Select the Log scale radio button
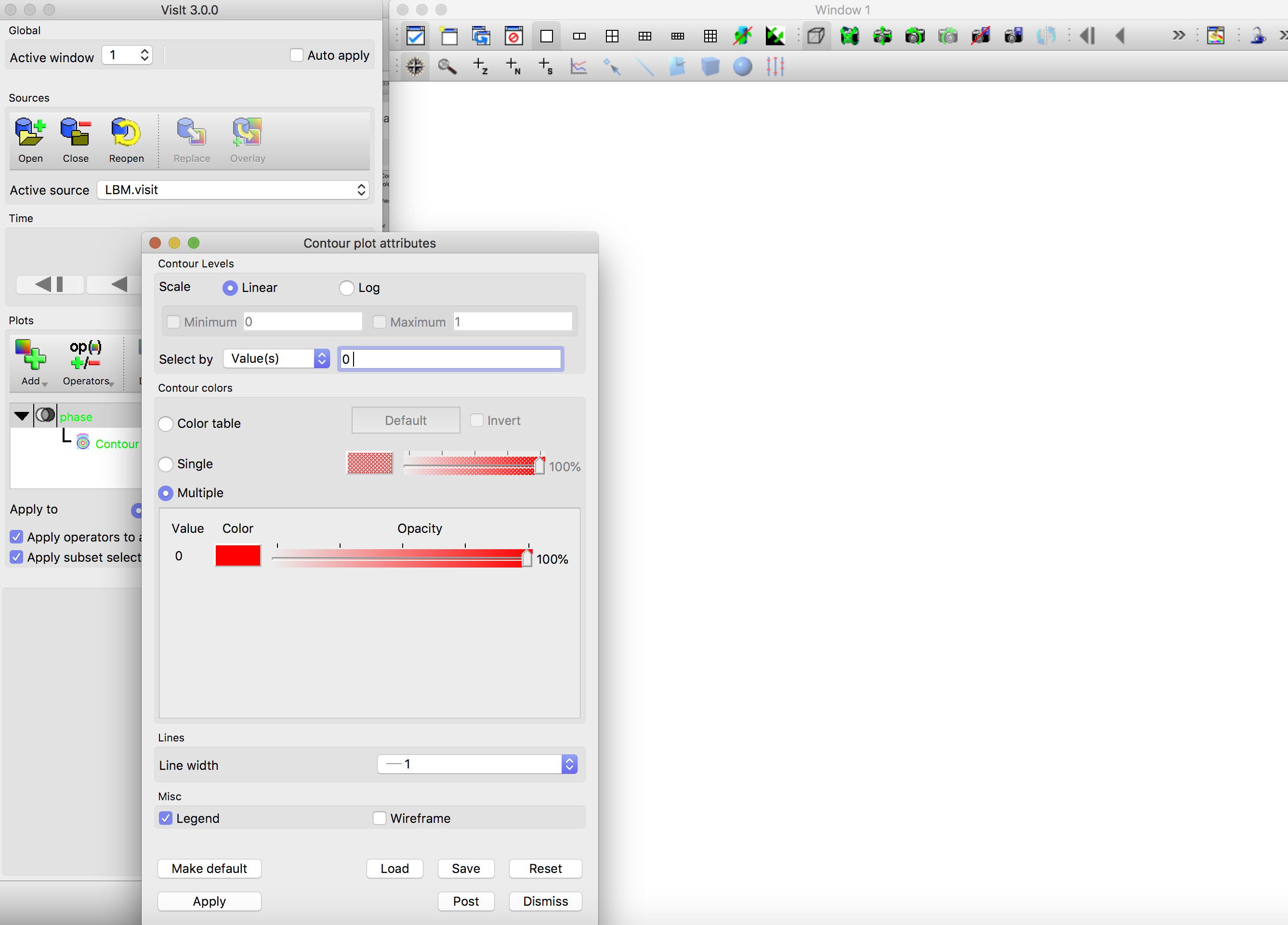Viewport: 1288px width, 925px height. [346, 288]
